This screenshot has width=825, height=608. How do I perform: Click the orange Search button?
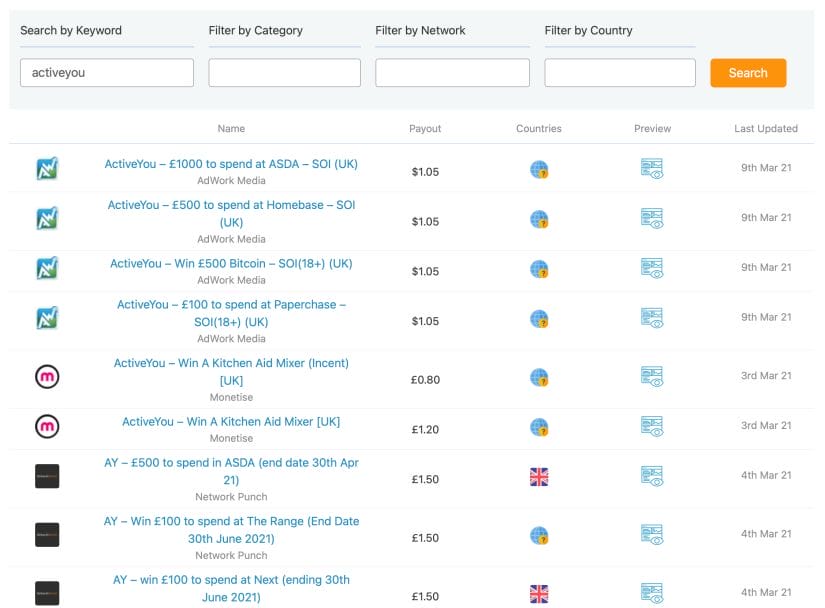[x=748, y=73]
